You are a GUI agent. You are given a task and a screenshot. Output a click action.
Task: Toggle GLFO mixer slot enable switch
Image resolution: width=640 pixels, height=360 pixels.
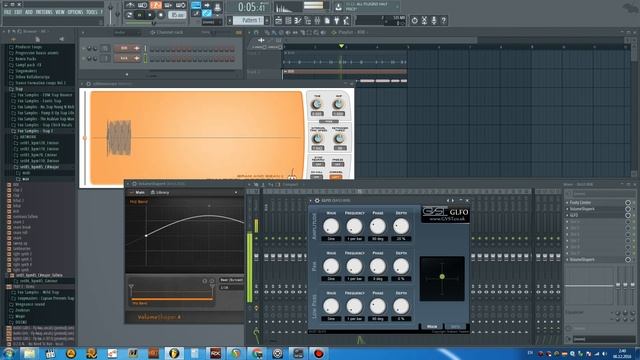pyautogui.click(x=628, y=215)
